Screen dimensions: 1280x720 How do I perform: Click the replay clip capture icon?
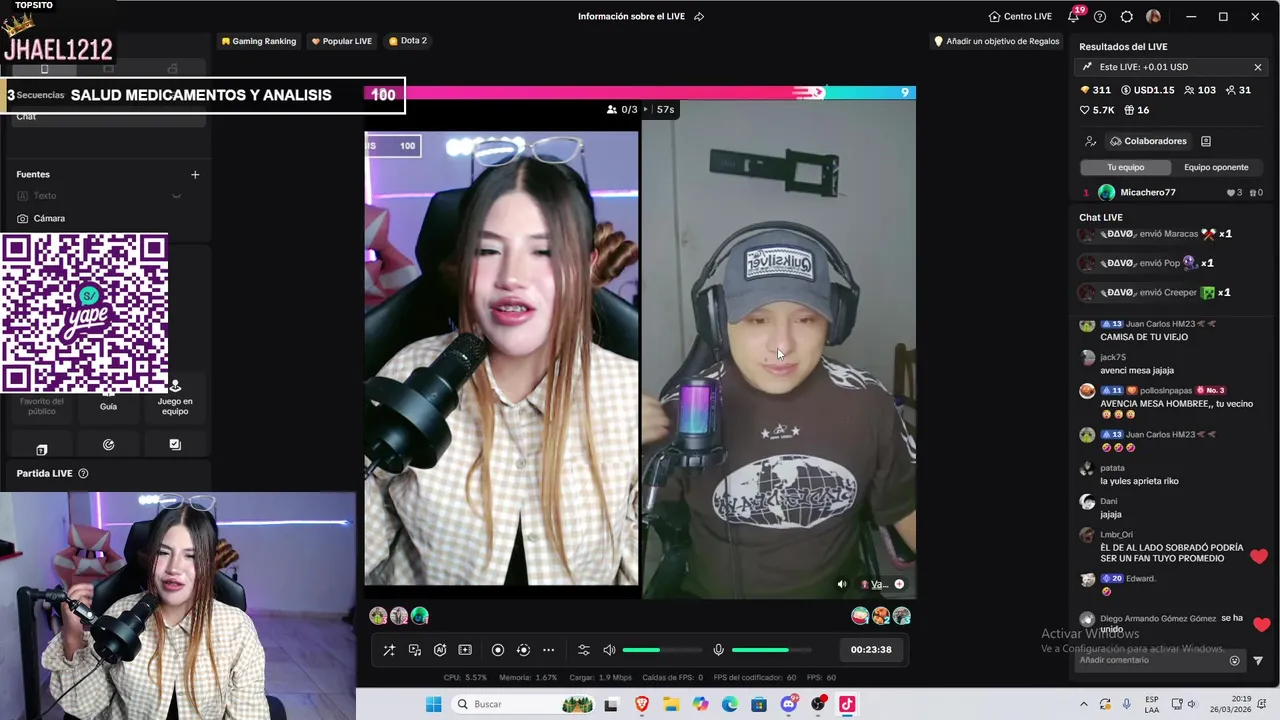(523, 650)
